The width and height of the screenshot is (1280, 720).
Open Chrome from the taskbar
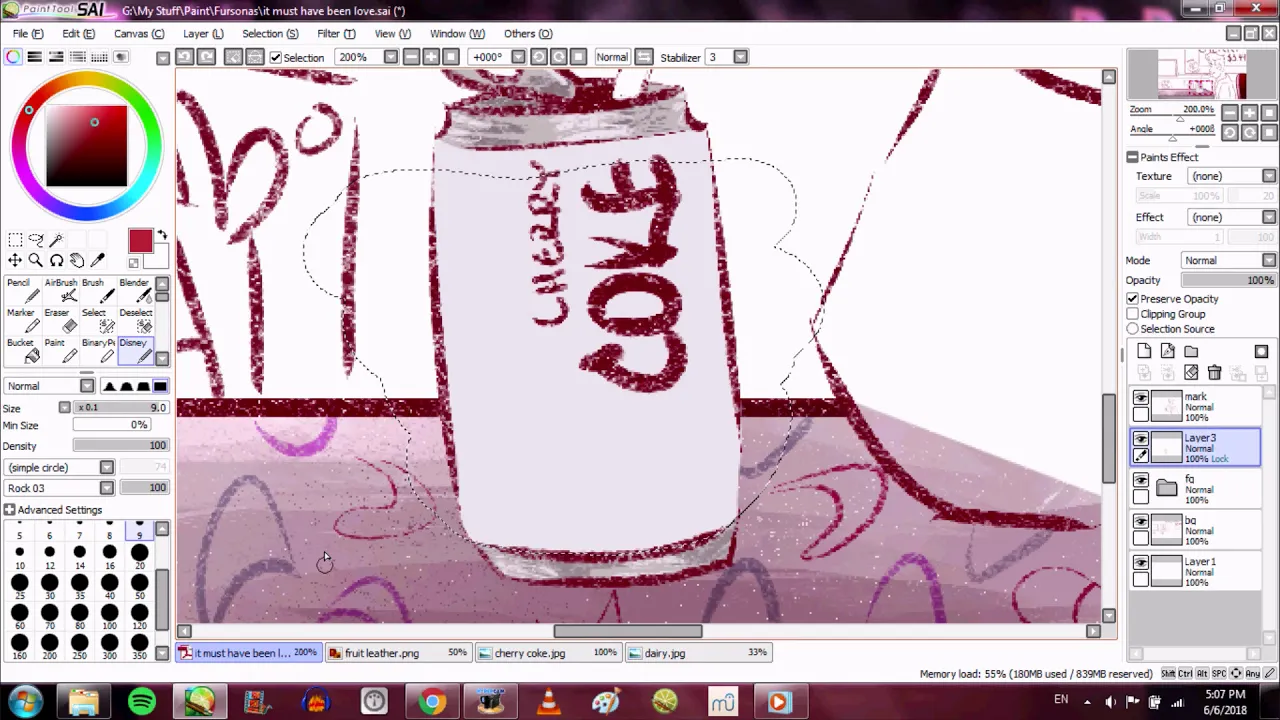[x=432, y=702]
